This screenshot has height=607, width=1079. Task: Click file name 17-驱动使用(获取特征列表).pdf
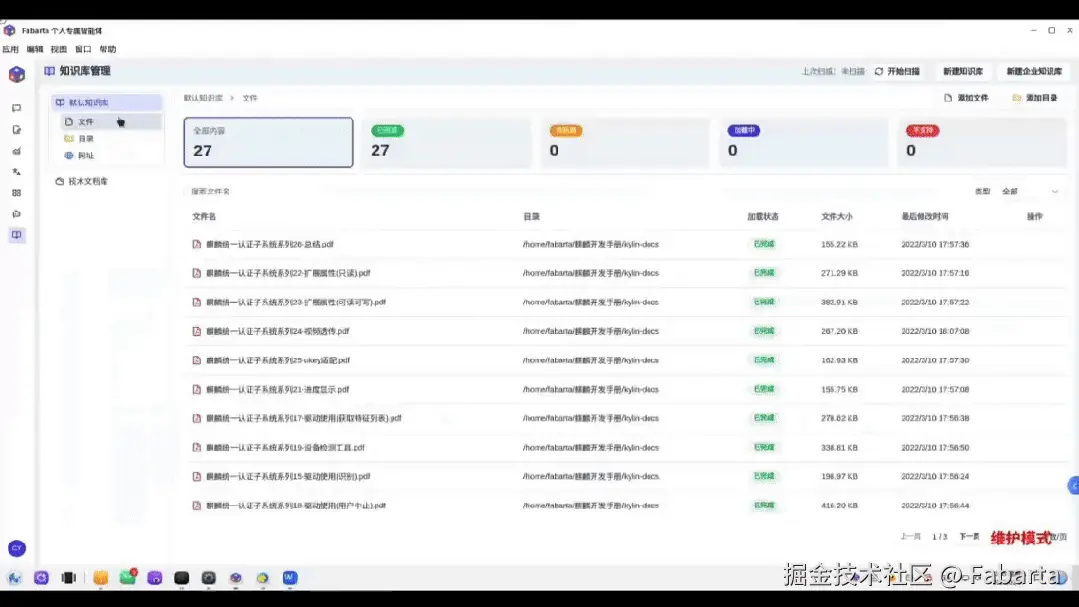[303, 418]
